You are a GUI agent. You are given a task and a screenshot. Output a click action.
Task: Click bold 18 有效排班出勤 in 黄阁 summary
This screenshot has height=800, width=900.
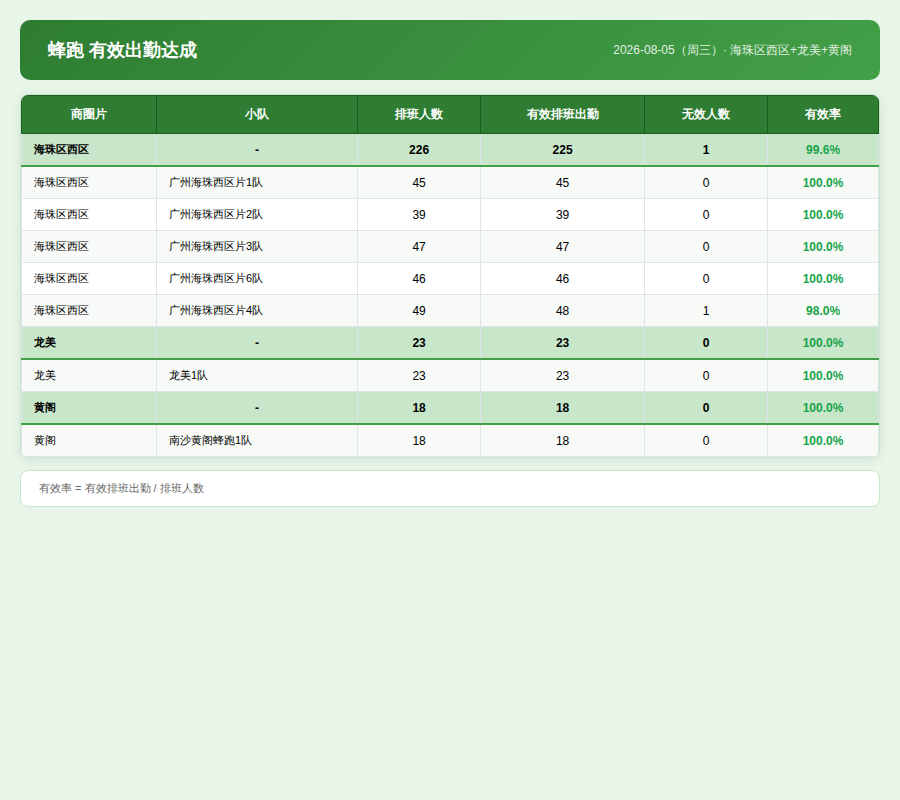(562, 407)
